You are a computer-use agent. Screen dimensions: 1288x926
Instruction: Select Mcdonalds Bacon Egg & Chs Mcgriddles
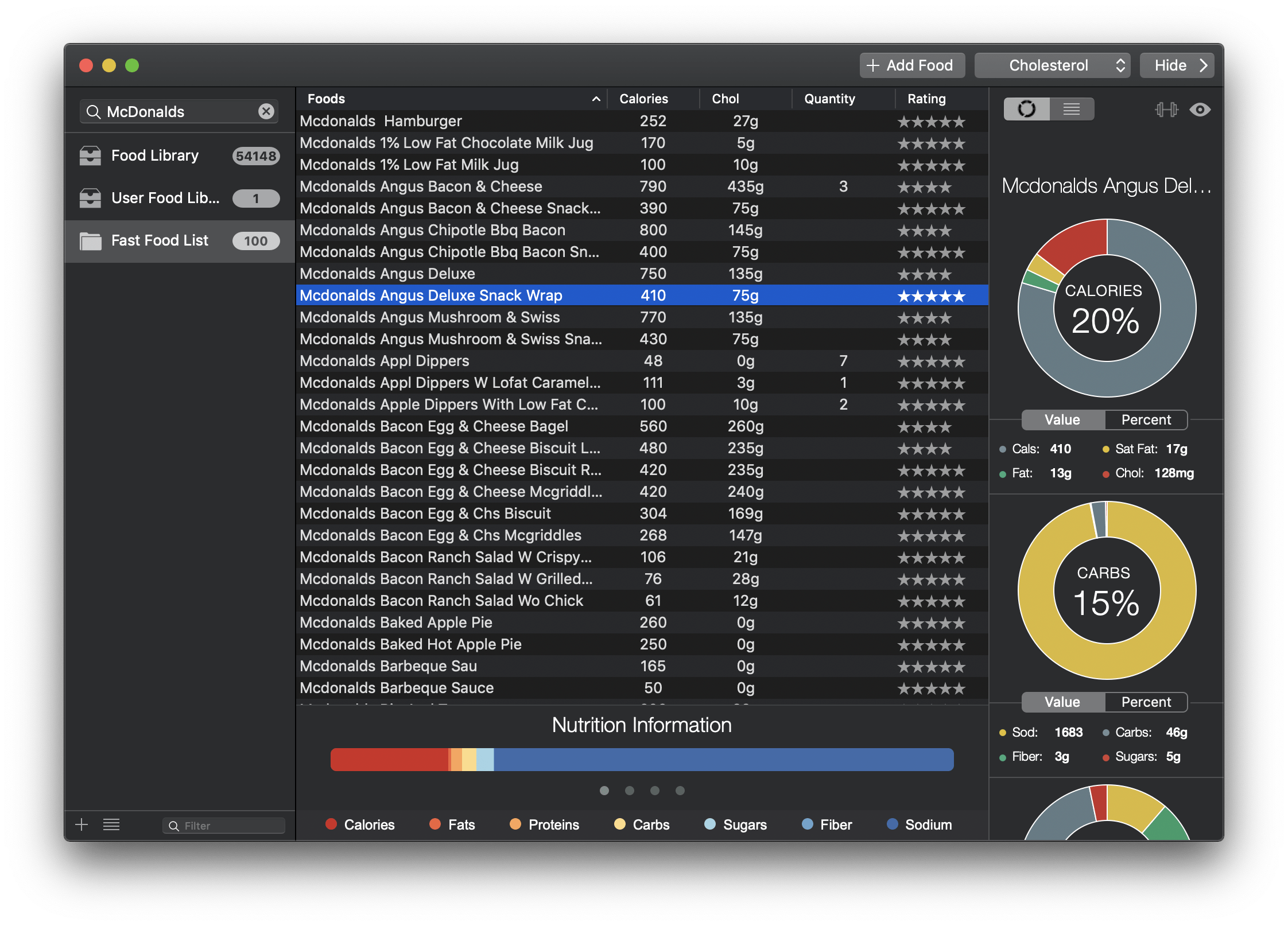tap(642, 535)
